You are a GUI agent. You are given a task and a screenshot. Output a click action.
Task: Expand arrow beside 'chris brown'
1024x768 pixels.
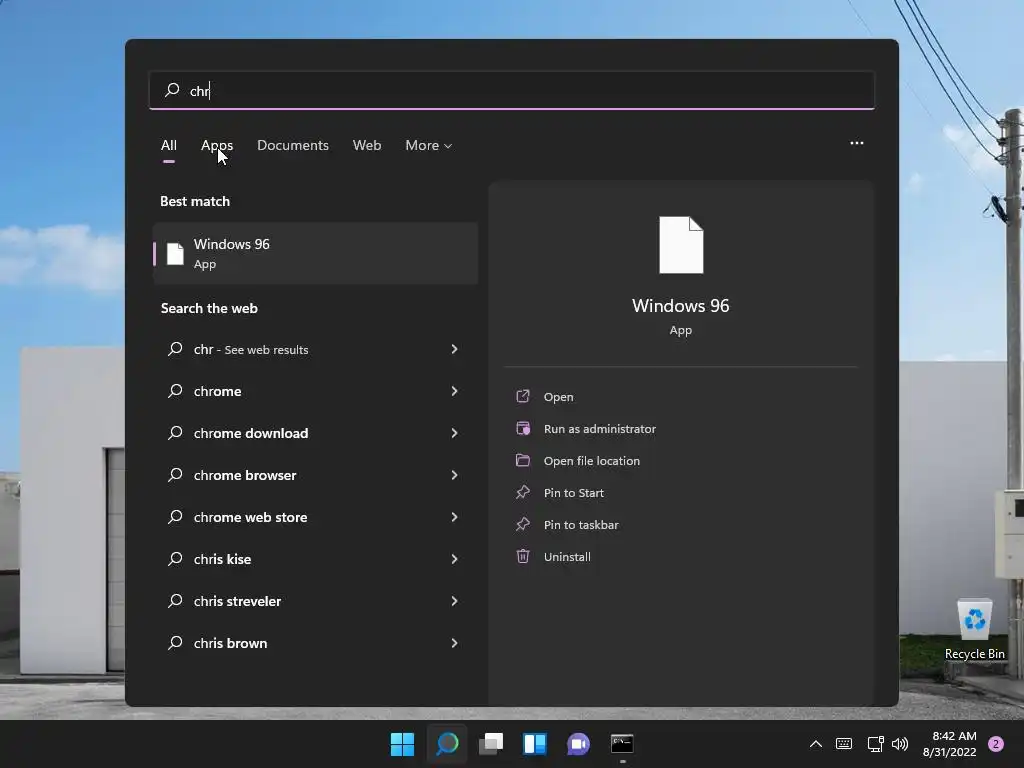(455, 643)
